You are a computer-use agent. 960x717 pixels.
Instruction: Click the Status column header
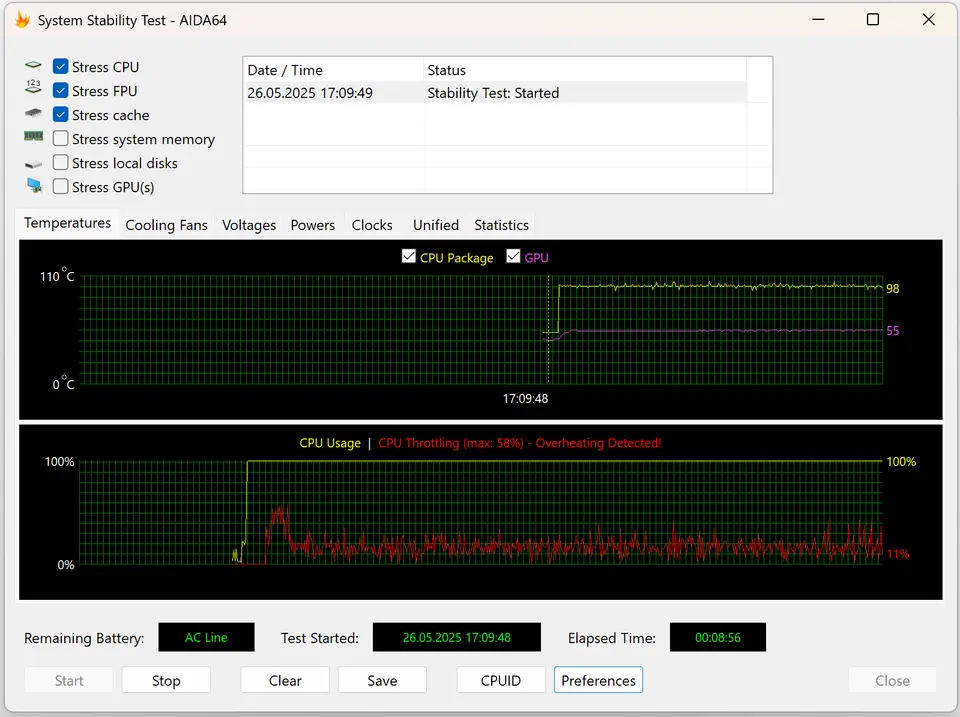click(585, 70)
